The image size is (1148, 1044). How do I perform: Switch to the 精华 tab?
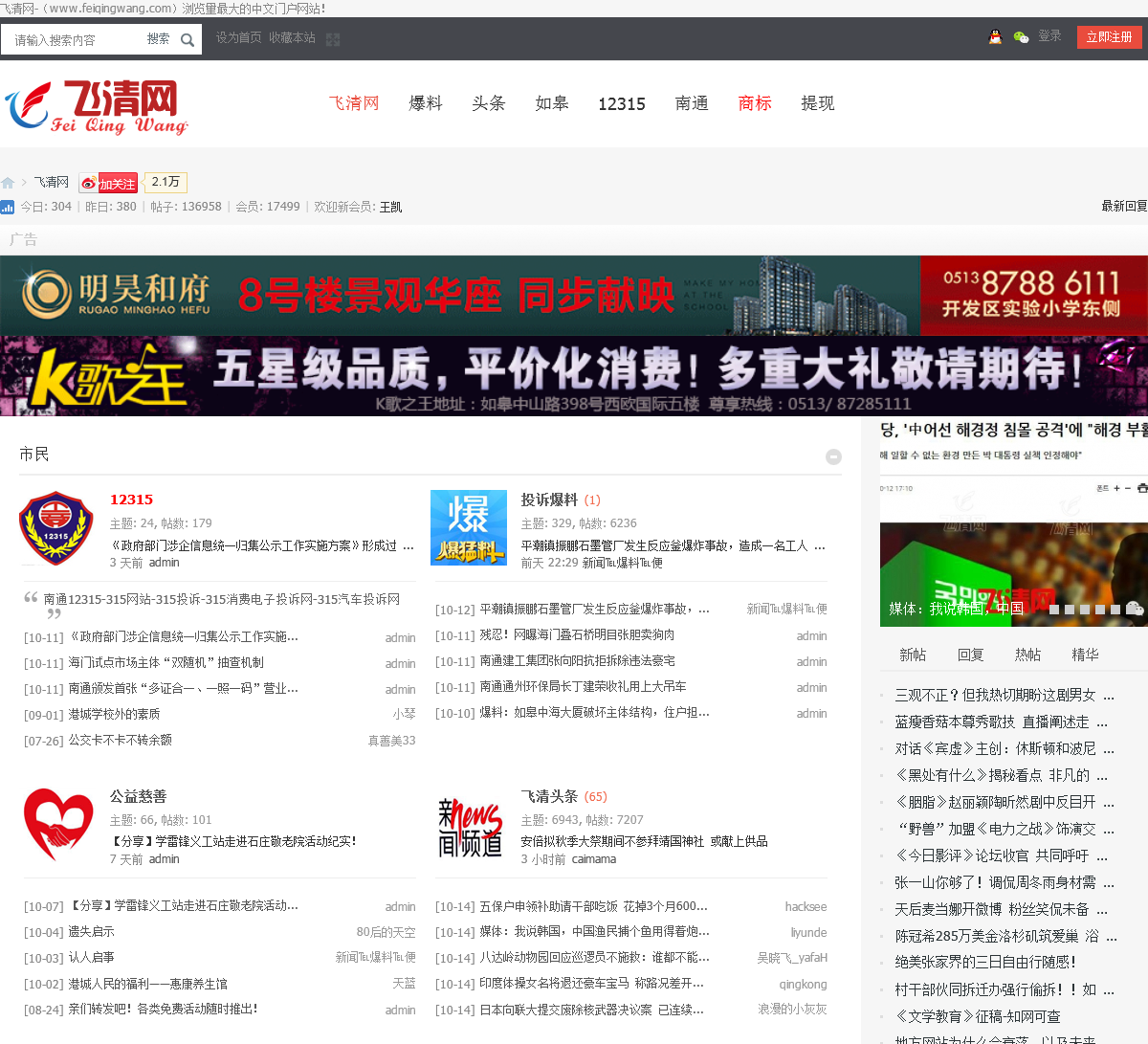pyautogui.click(x=1086, y=655)
